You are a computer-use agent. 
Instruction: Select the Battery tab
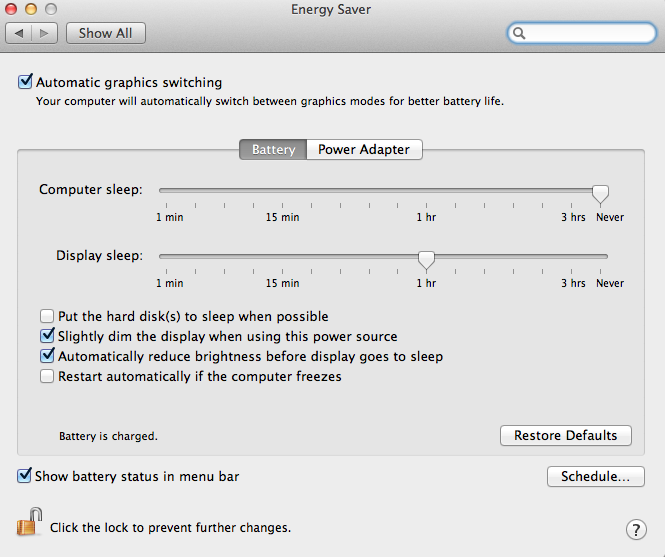273,149
